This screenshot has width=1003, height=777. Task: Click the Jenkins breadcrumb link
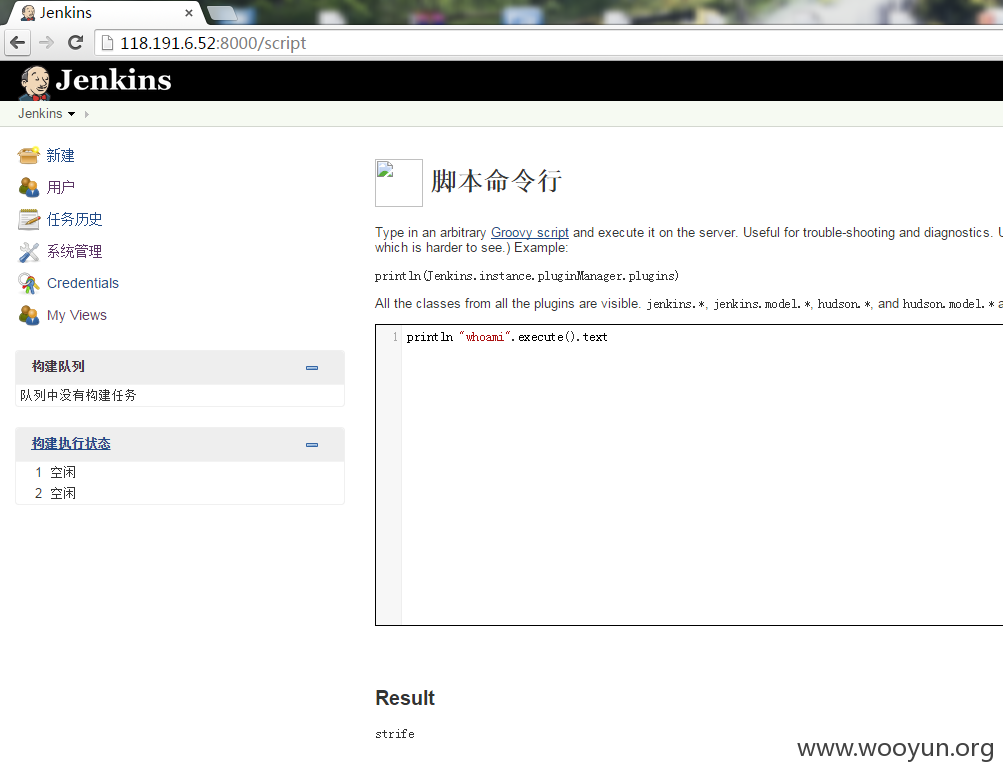pyautogui.click(x=40, y=114)
